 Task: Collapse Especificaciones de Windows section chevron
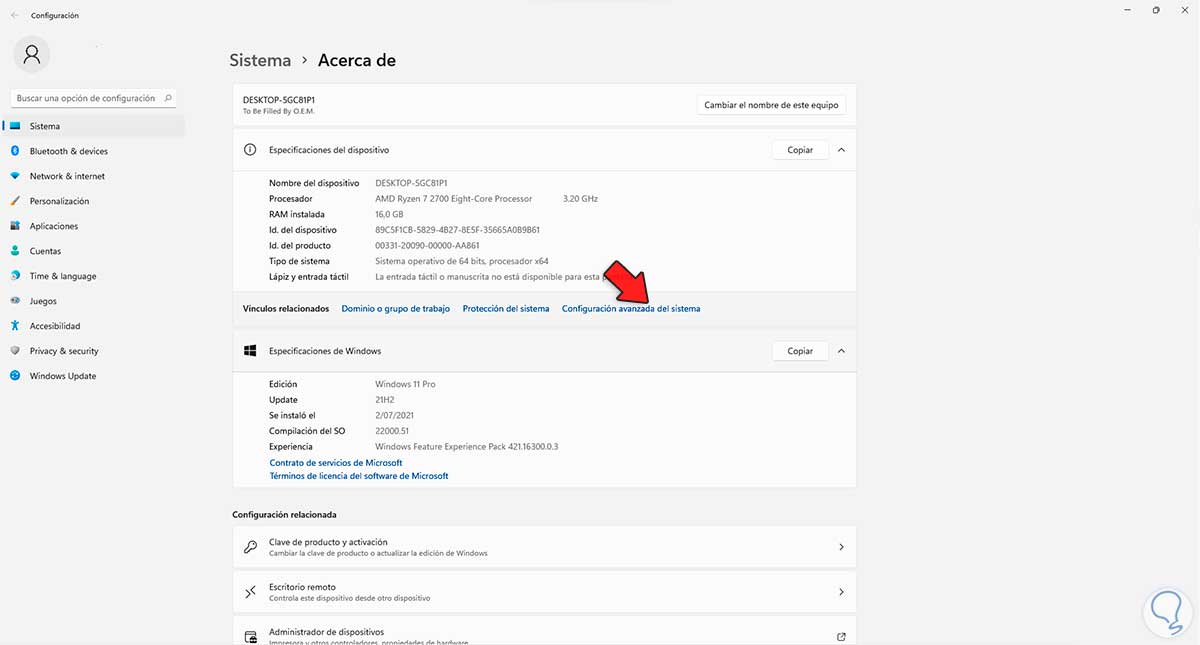[841, 351]
